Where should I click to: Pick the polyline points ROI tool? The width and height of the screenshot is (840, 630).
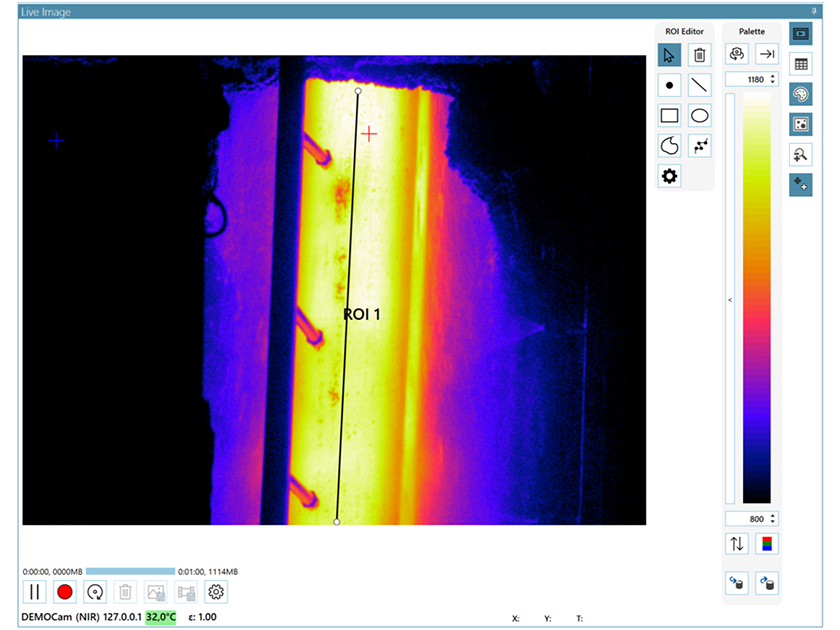(x=700, y=146)
